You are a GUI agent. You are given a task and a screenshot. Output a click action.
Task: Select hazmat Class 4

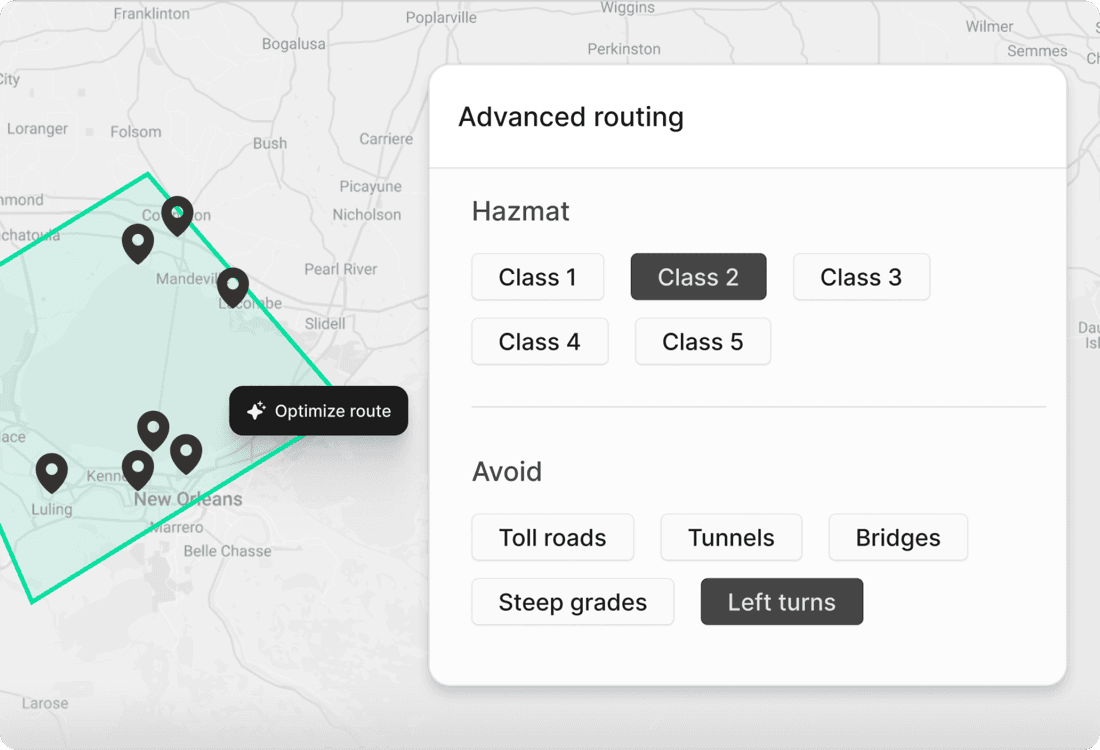(540, 341)
